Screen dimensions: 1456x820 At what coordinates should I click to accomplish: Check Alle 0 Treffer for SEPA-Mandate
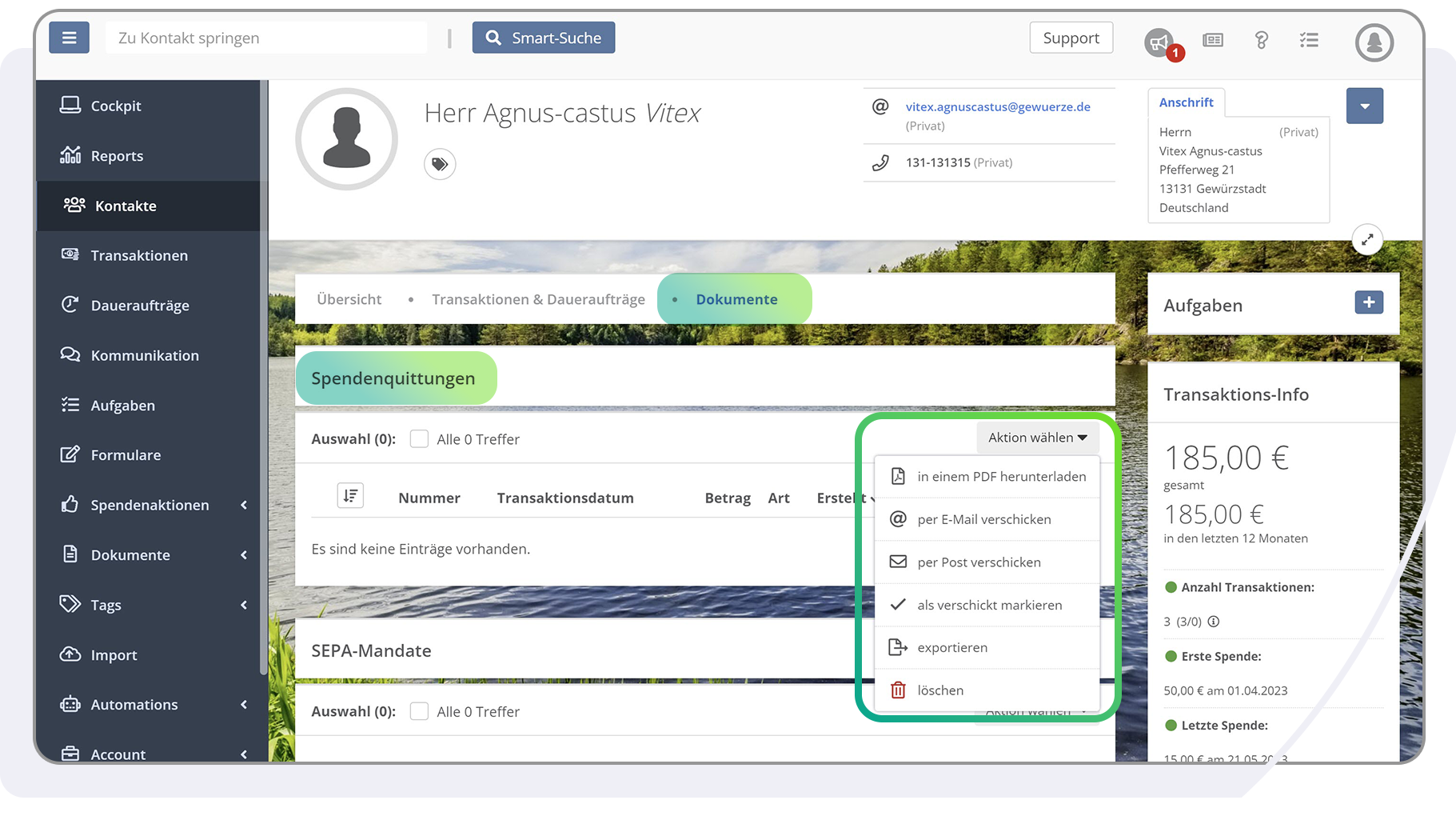point(419,711)
